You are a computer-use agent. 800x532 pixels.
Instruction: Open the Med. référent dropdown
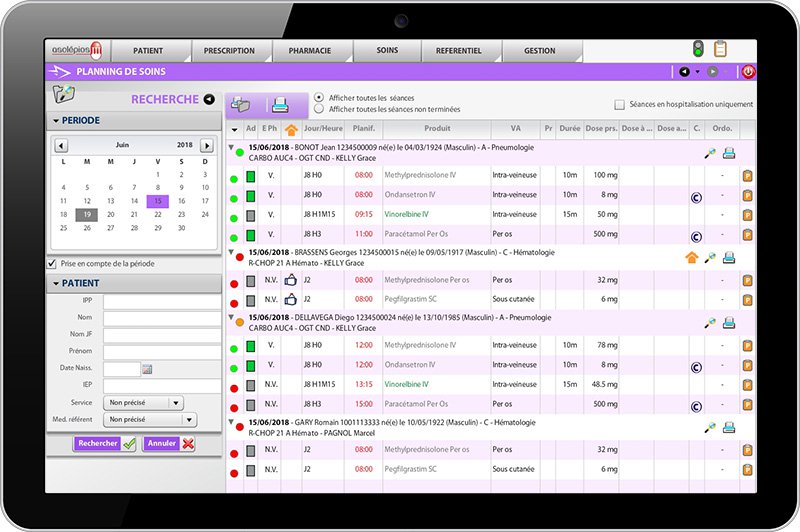150,420
